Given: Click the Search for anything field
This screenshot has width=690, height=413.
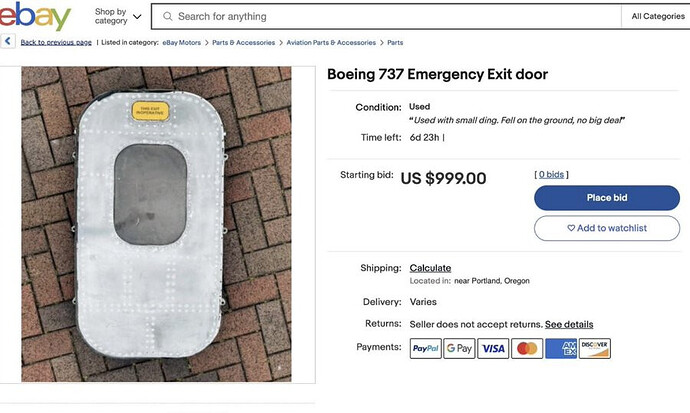Looking at the screenshot, I should coord(390,17).
